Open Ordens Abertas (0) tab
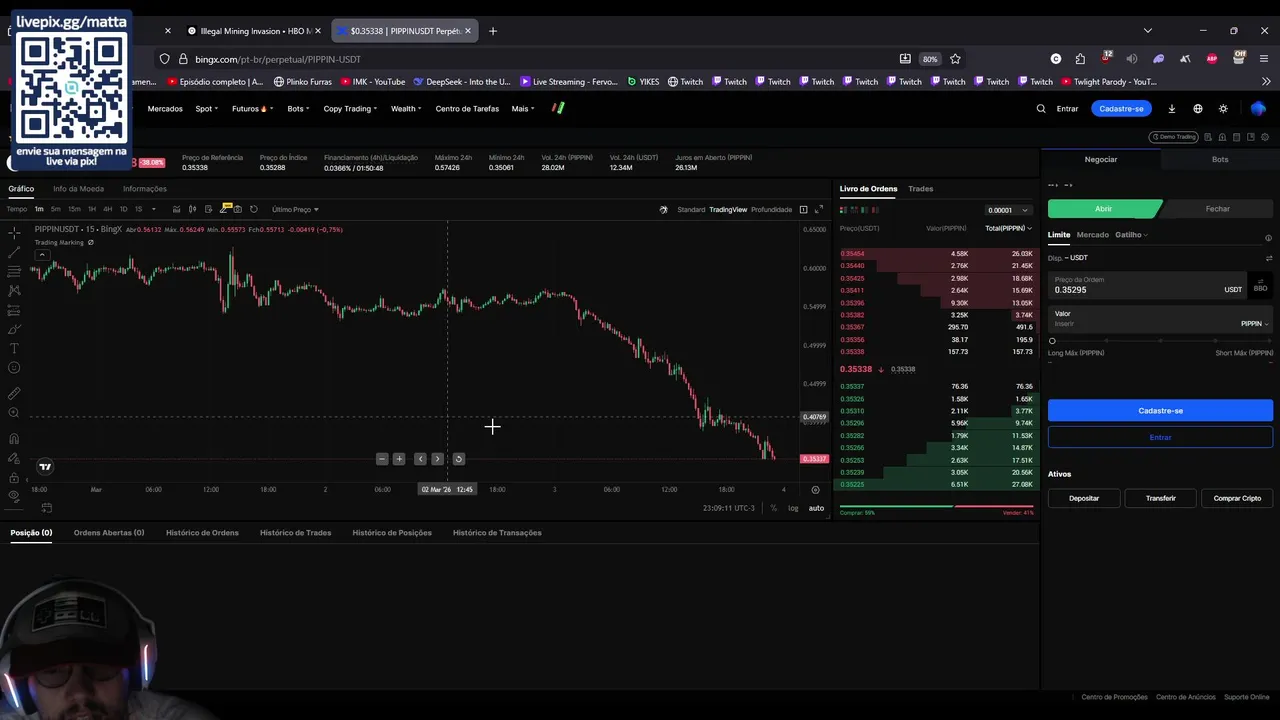Viewport: 1280px width, 720px height. click(109, 533)
